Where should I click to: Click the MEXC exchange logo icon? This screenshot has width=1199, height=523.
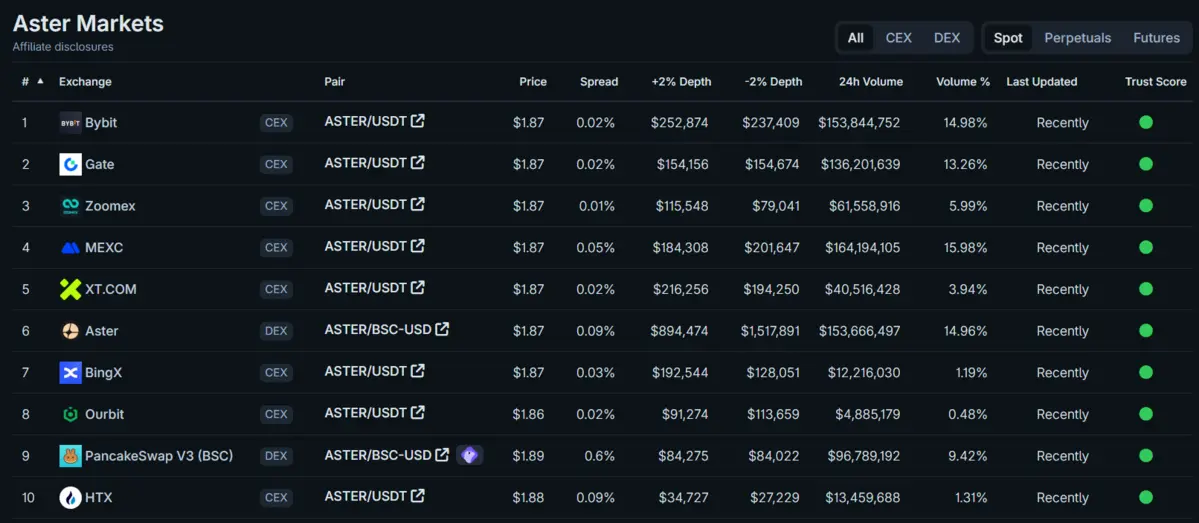70,248
